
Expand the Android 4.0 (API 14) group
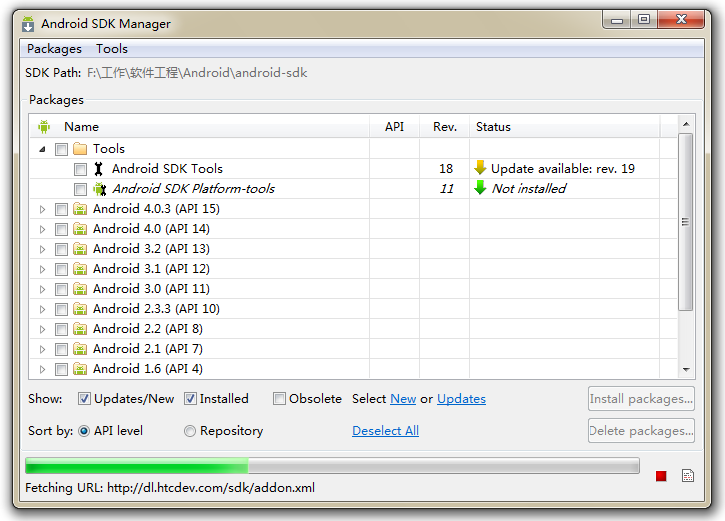point(43,229)
